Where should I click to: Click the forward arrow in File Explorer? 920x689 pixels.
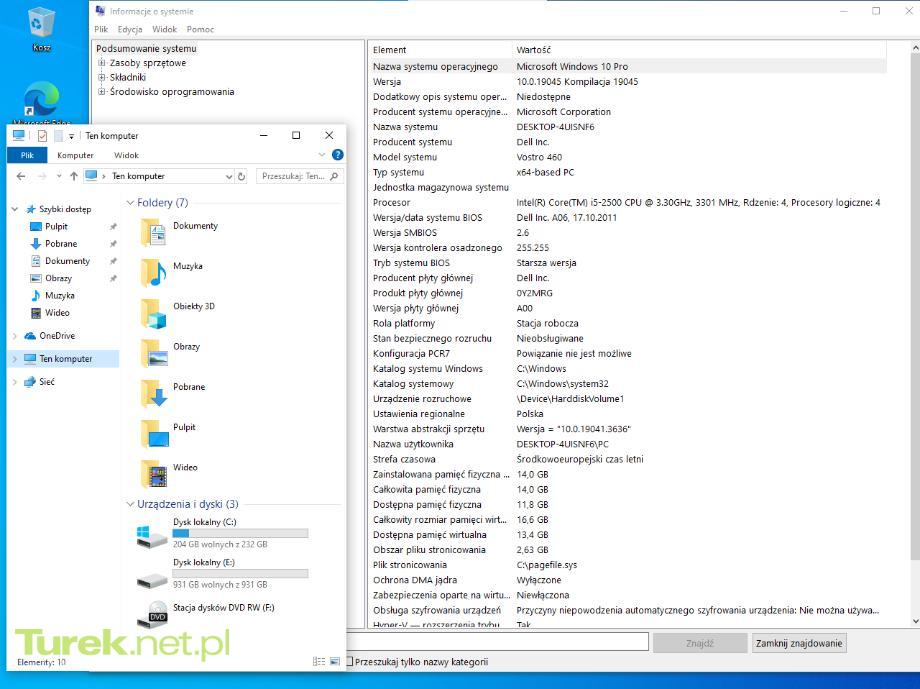(x=42, y=176)
